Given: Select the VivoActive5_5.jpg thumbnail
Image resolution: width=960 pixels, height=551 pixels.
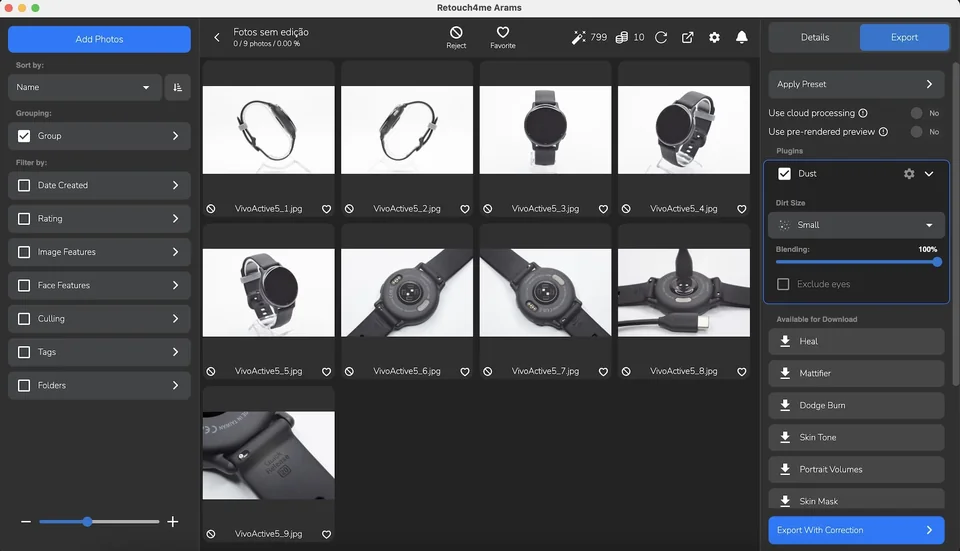Looking at the screenshot, I should pos(269,293).
